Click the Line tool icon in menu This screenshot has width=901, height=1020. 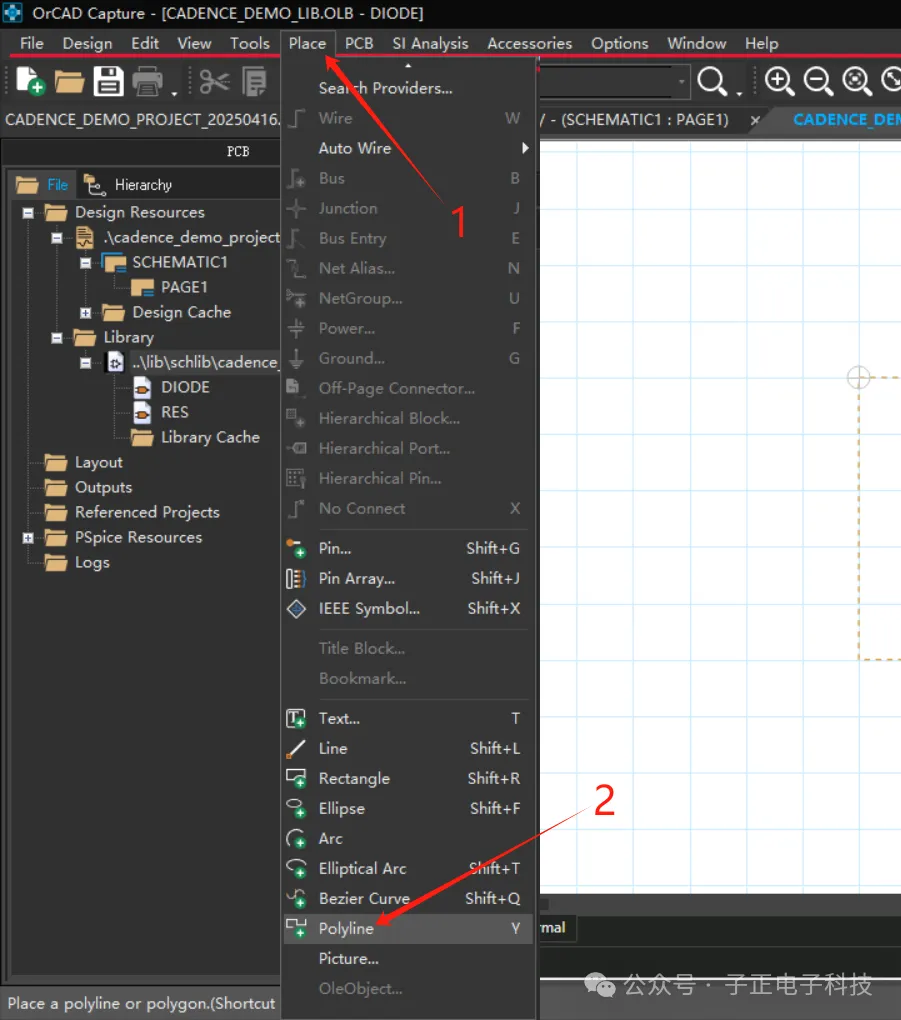coord(296,749)
